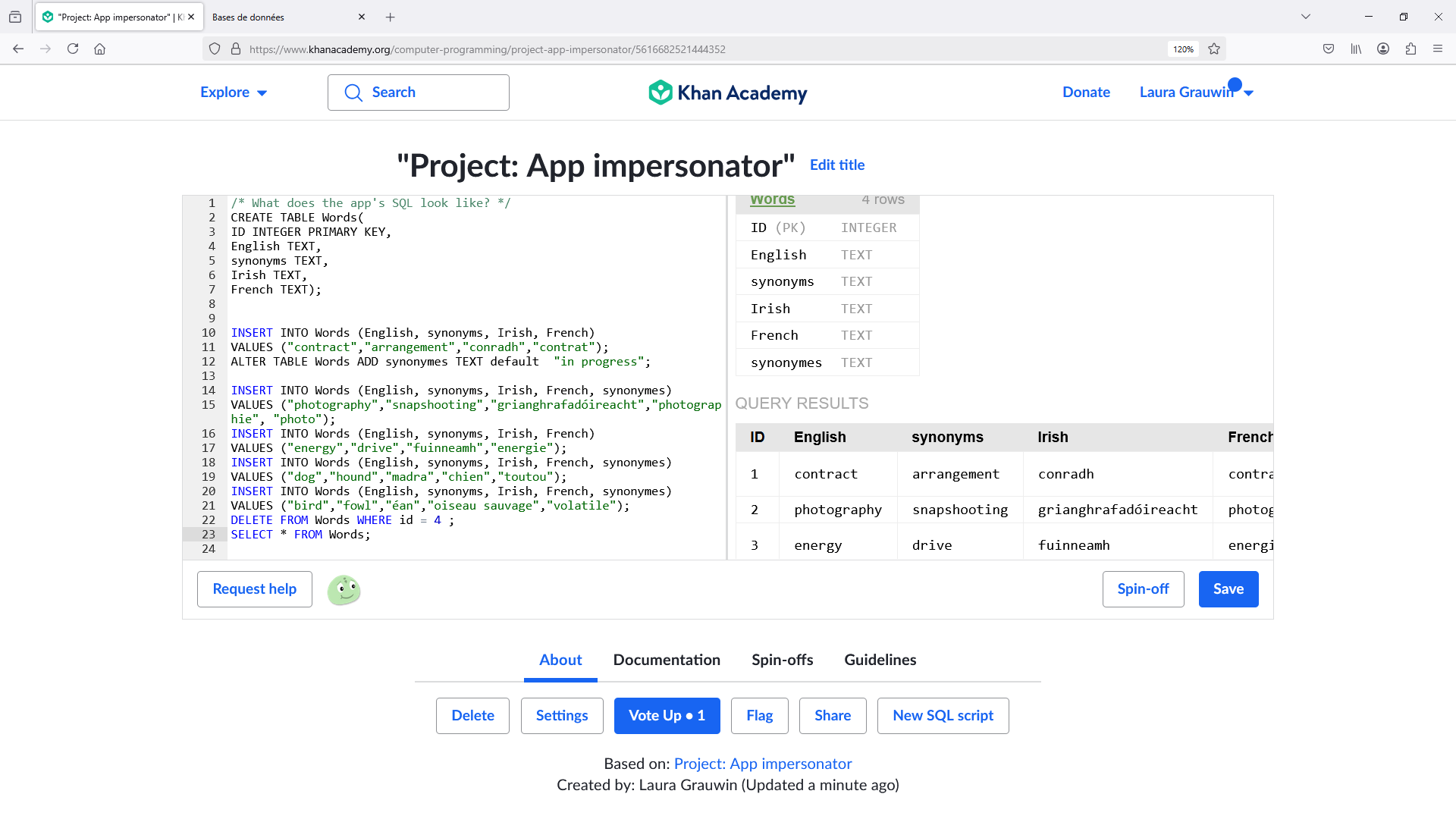Open the tracking-protection shield icon in the address bar
This screenshot has height=819, width=1456.
(x=215, y=49)
